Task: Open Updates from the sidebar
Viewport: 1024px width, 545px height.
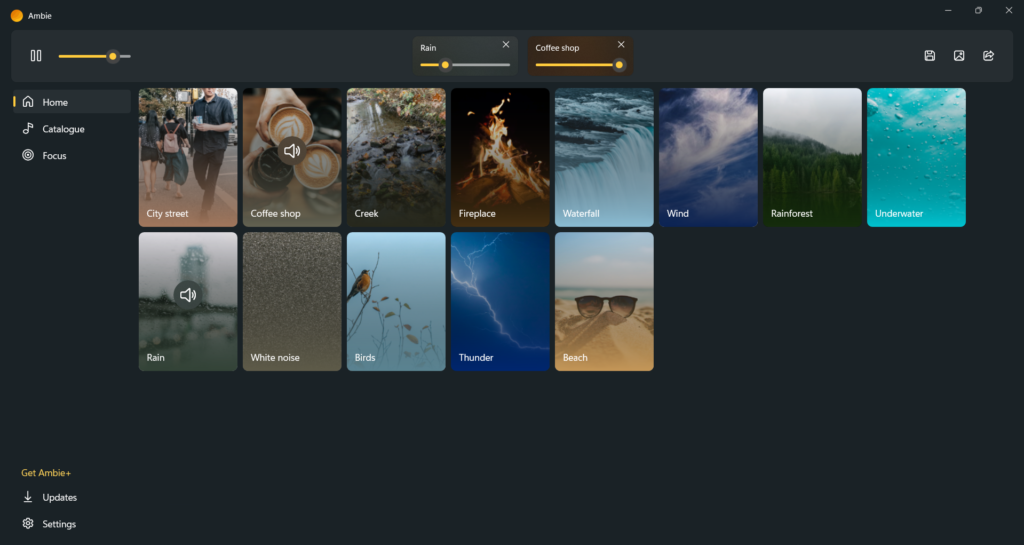Action: click(x=59, y=497)
